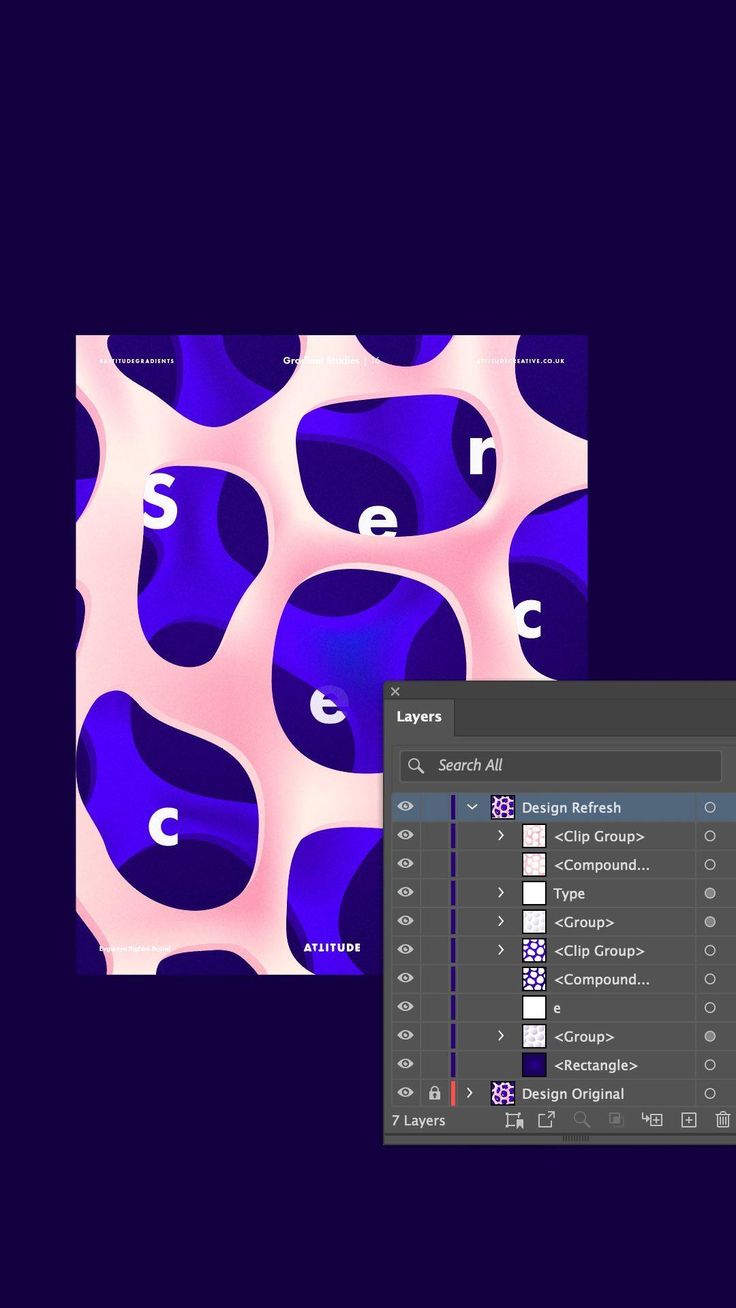Hide purple-thumbnail <Compound...> via its eye
Image resolution: width=736 pixels, height=1308 pixels.
405,978
